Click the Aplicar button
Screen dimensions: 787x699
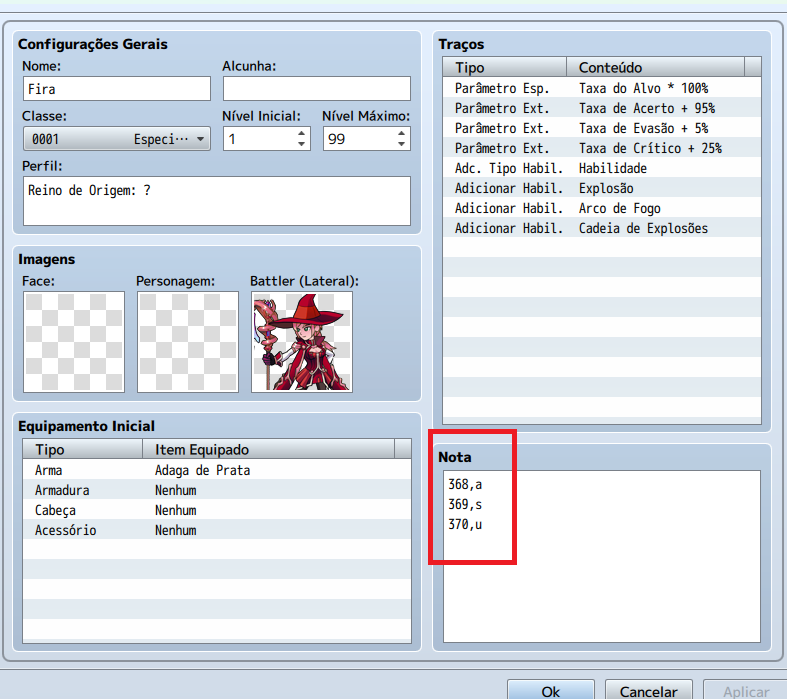point(746,690)
